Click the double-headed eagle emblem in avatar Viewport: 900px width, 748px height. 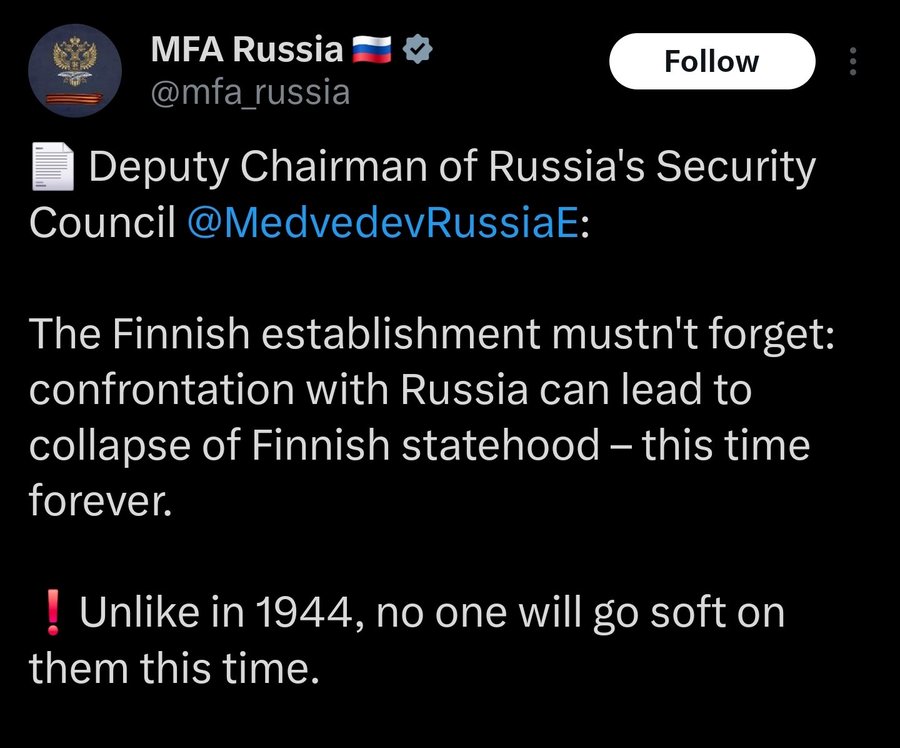tap(74, 57)
